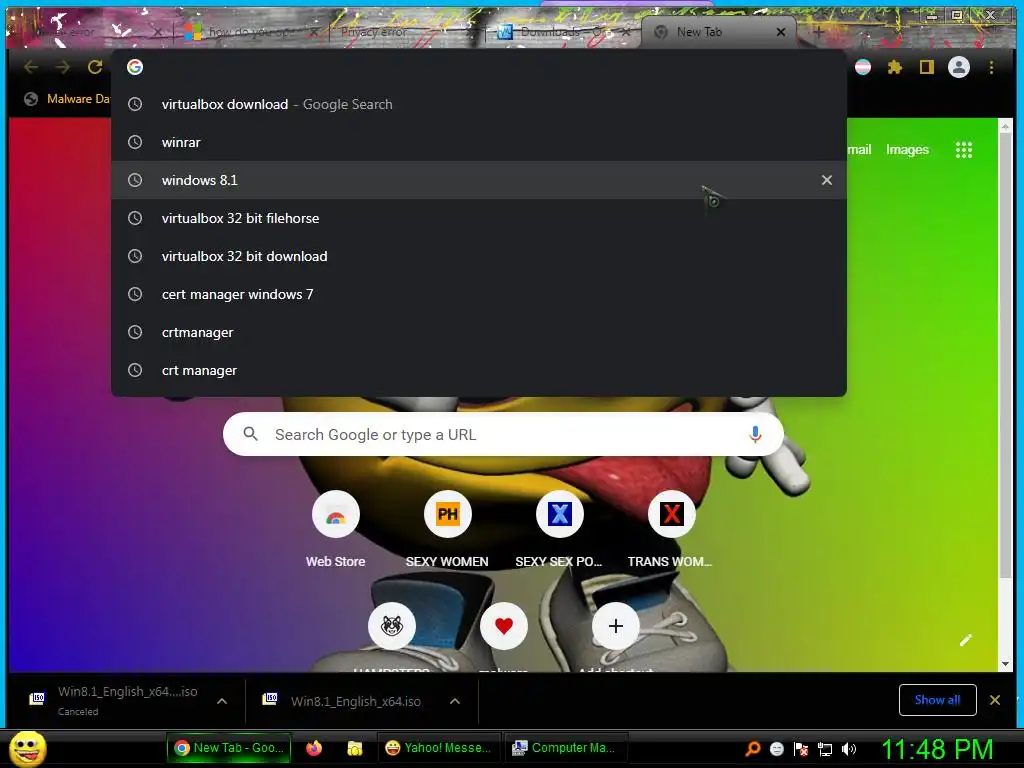Click the smiley Start button
This screenshot has width=1024, height=768.
[27, 748]
